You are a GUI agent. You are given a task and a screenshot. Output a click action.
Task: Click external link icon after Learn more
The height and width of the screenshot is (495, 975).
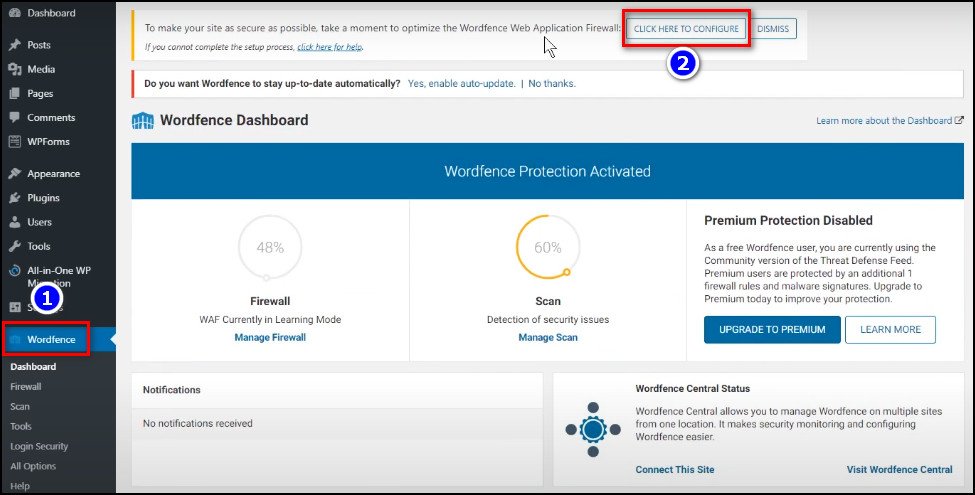coord(959,120)
